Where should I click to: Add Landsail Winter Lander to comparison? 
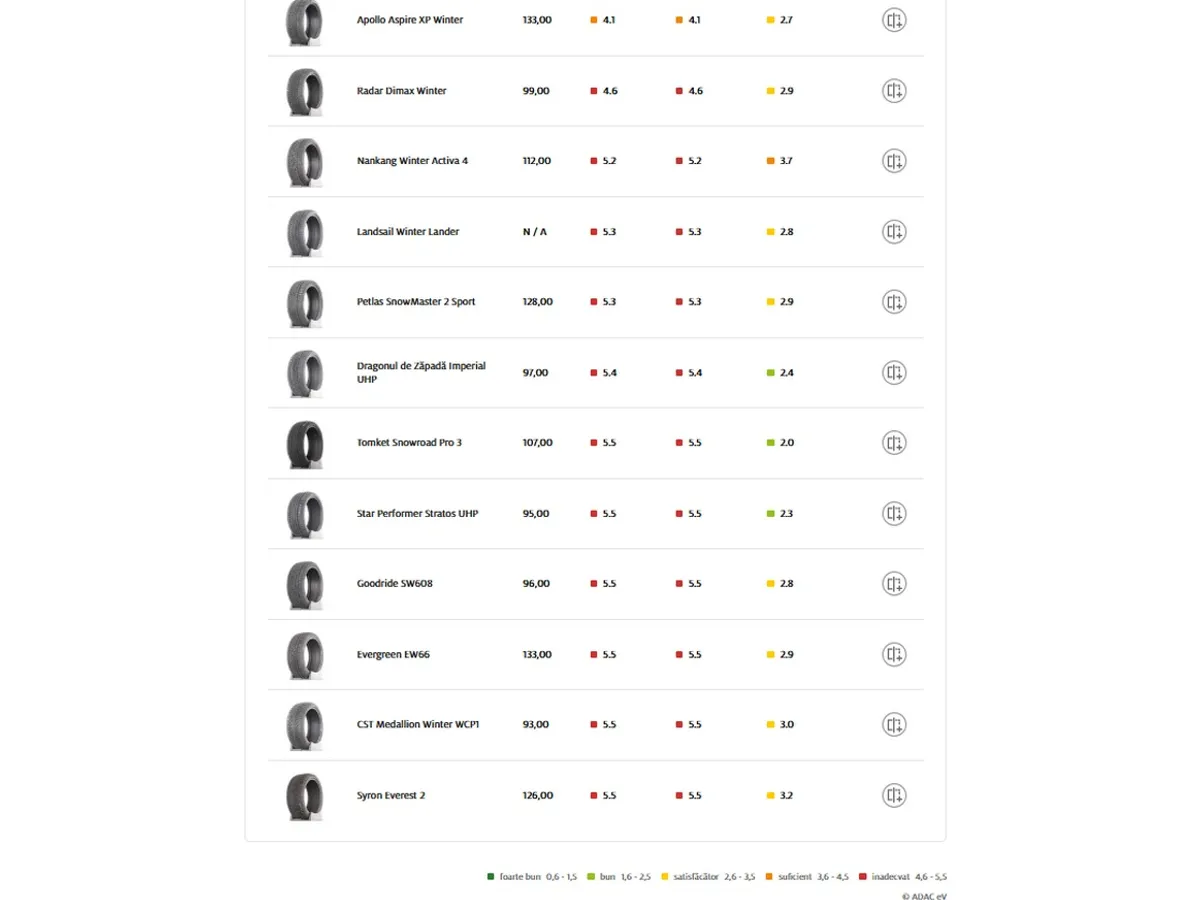point(894,232)
